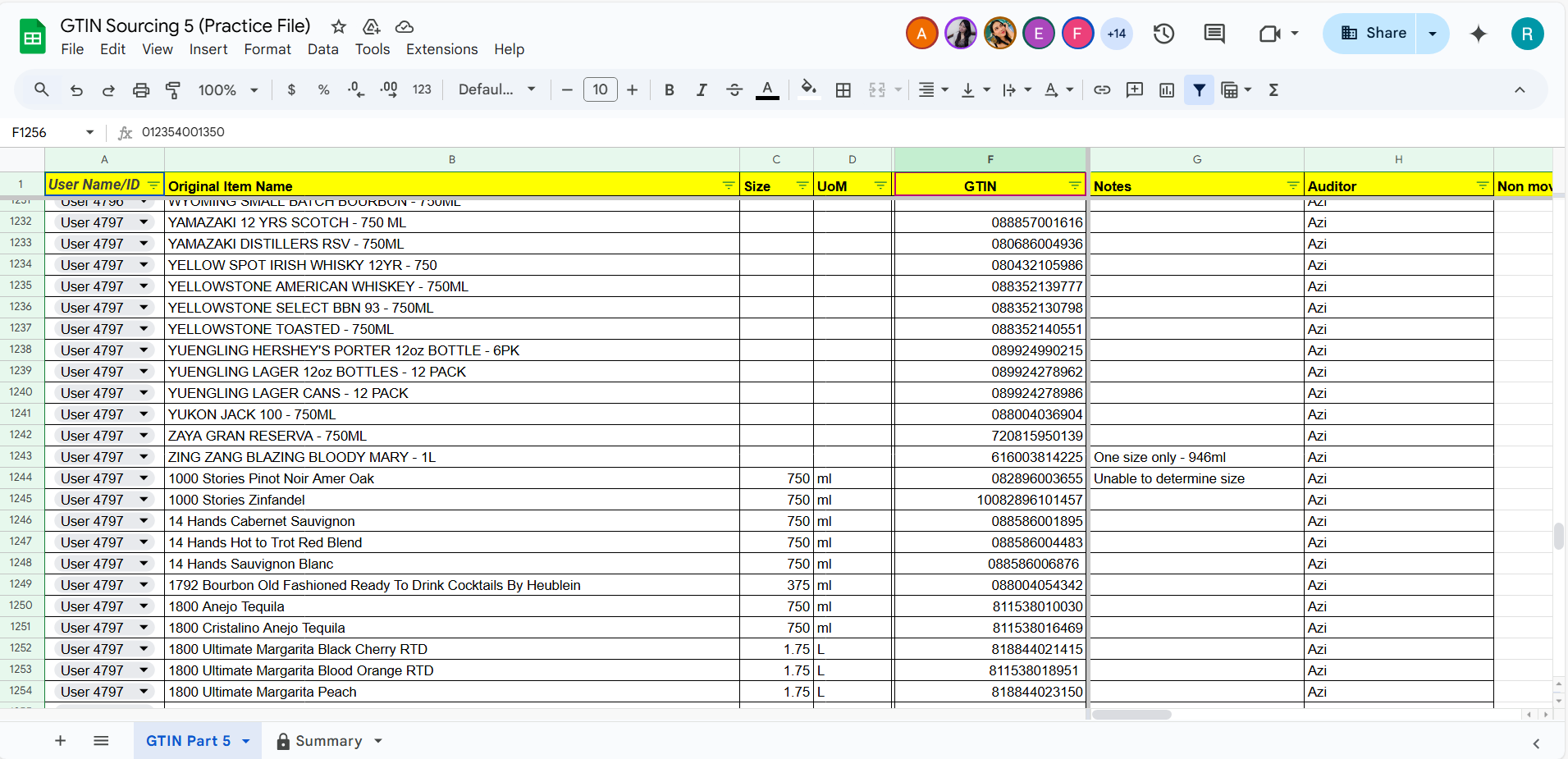1568x759 pixels.
Task: Open version history clock icon
Action: (x=1163, y=34)
